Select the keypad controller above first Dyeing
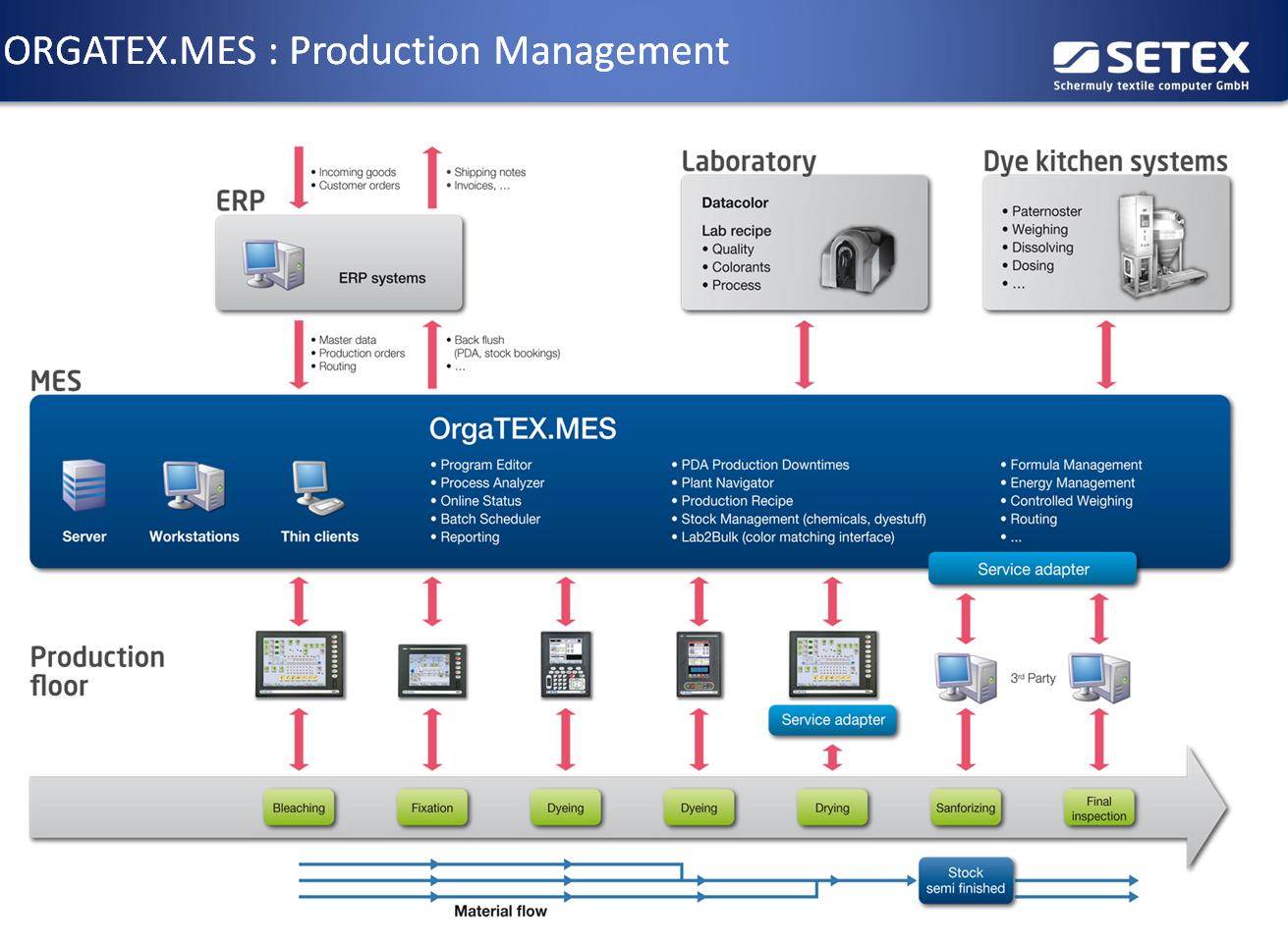 566,665
